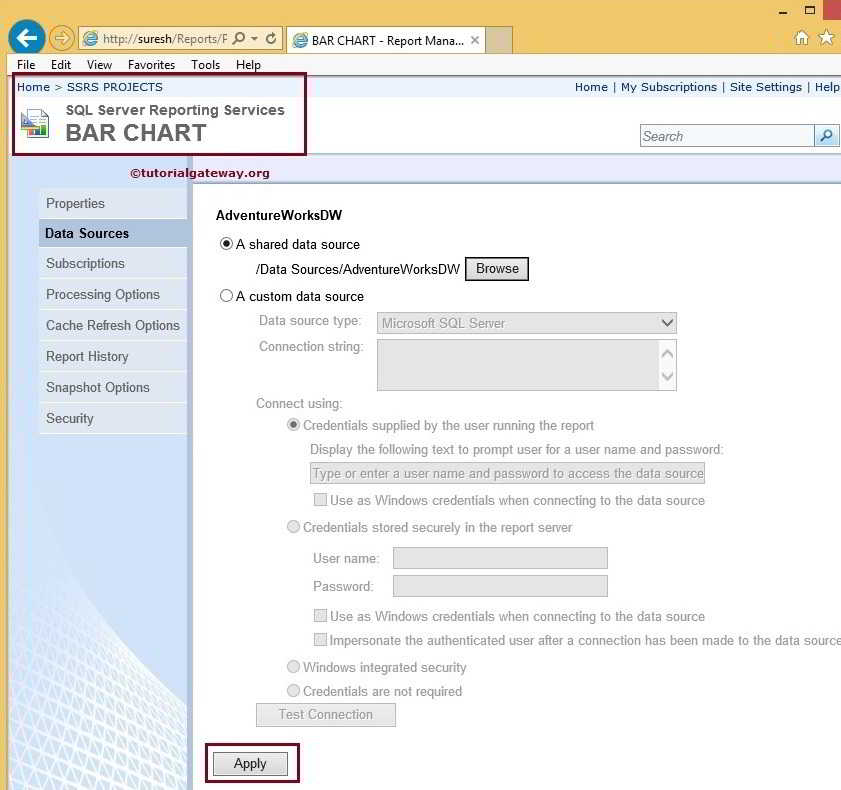Click the new tab button
The height and width of the screenshot is (790, 841).
[499, 40]
